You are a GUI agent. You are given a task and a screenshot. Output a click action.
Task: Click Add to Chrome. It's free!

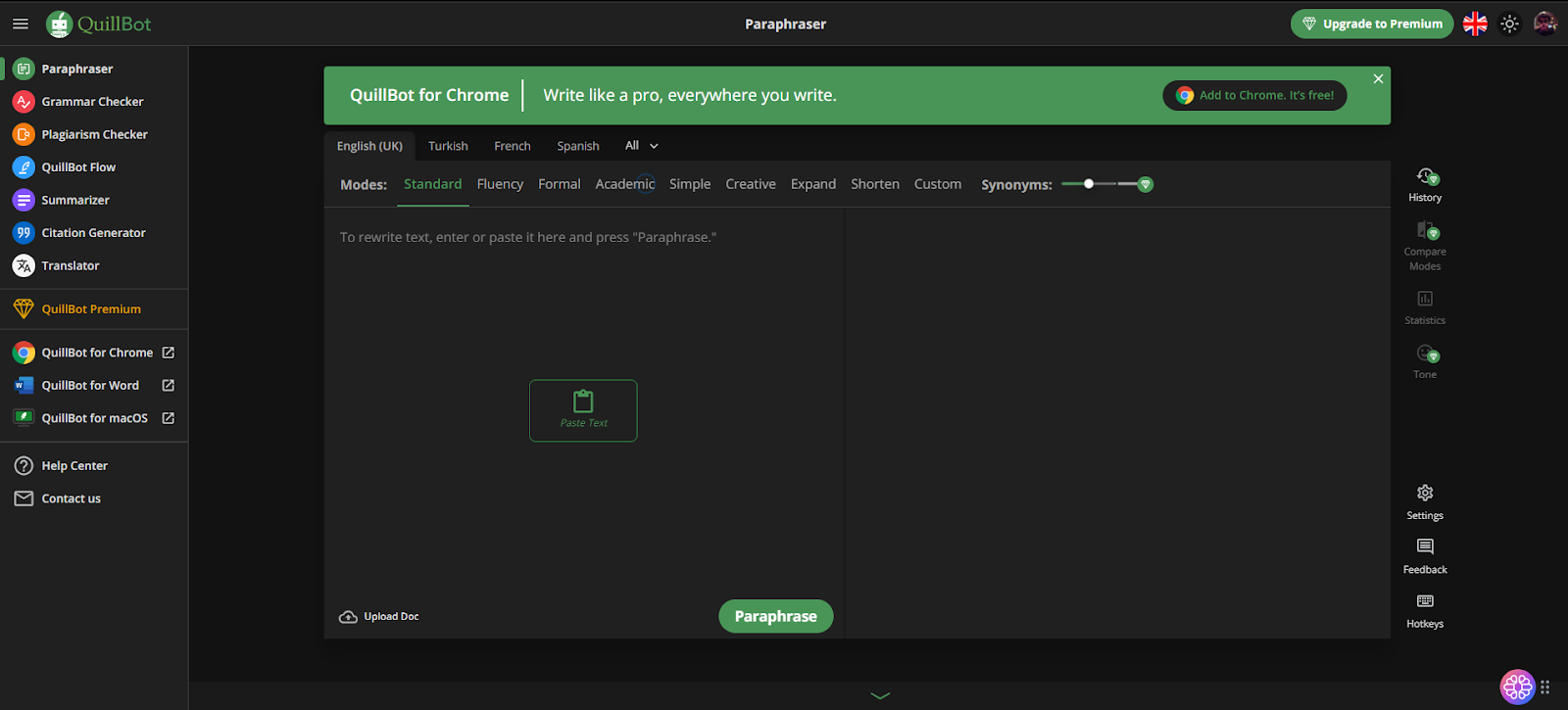[x=1254, y=95]
